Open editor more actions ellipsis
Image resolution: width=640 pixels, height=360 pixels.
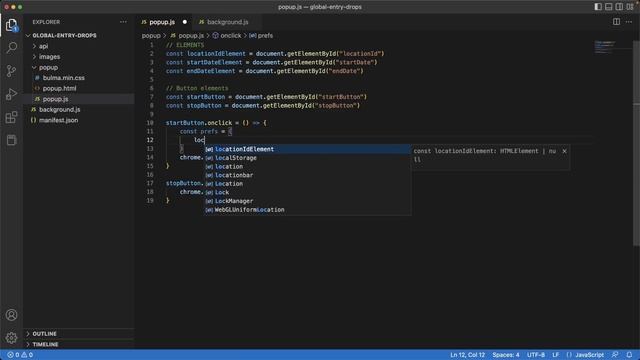[x=629, y=22]
